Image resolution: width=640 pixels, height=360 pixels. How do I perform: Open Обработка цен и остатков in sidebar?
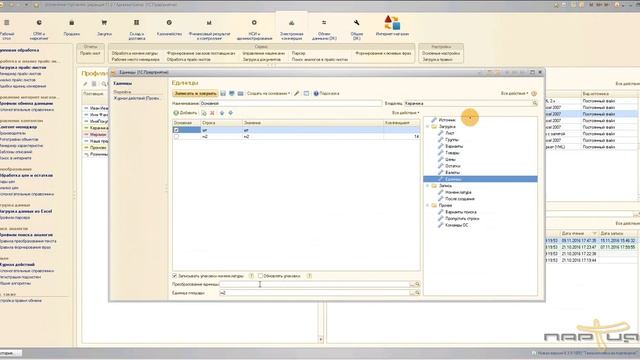click(27, 175)
